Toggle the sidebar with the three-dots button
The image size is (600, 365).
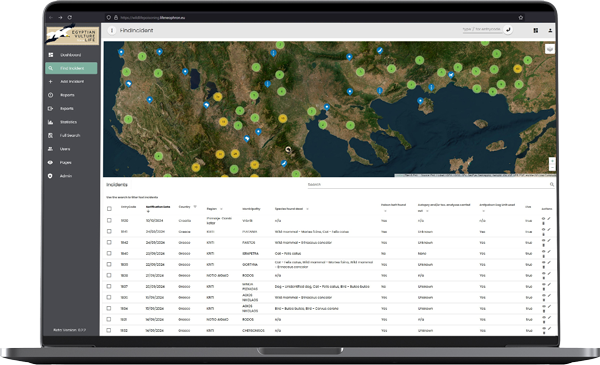[112, 30]
